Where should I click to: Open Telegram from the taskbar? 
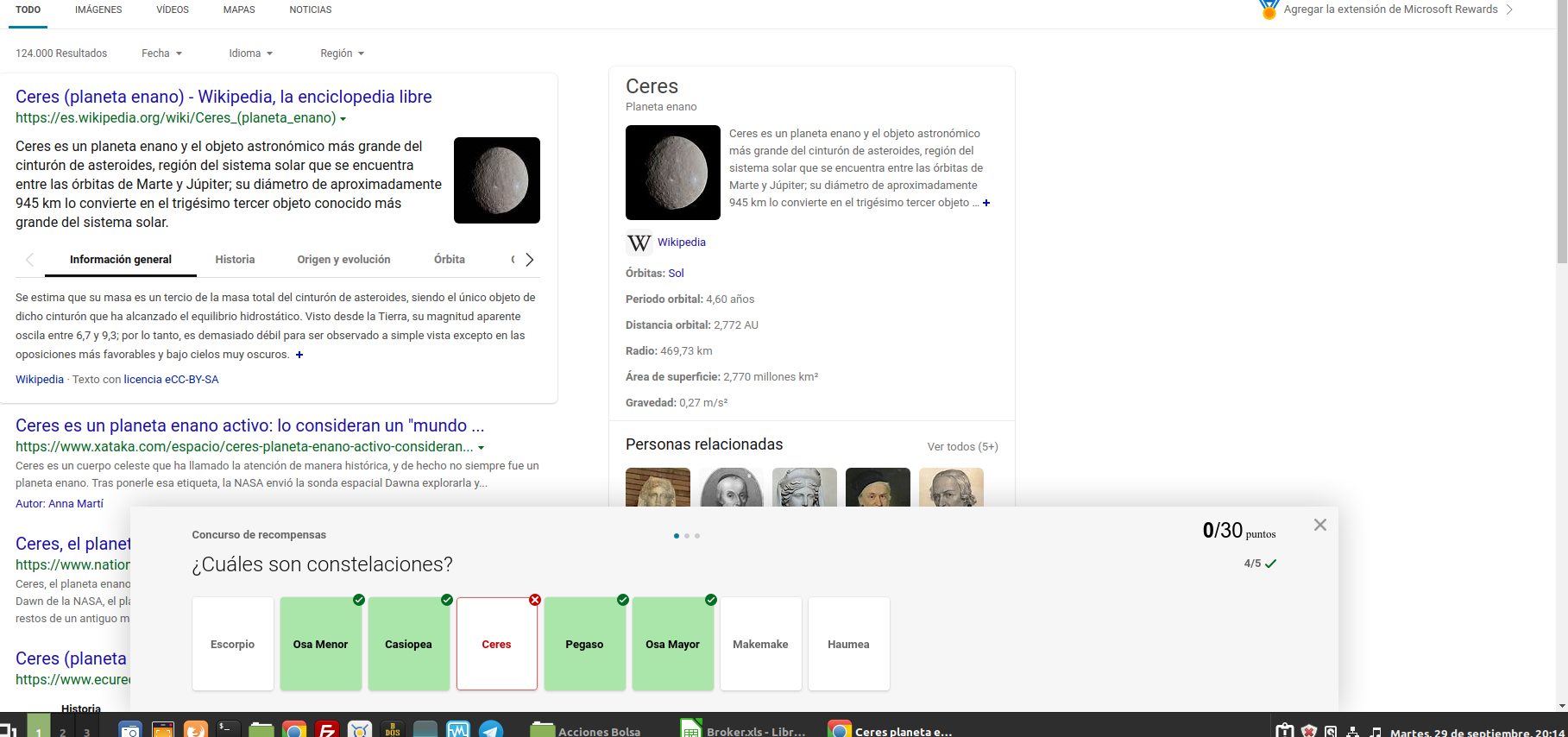pos(491,730)
